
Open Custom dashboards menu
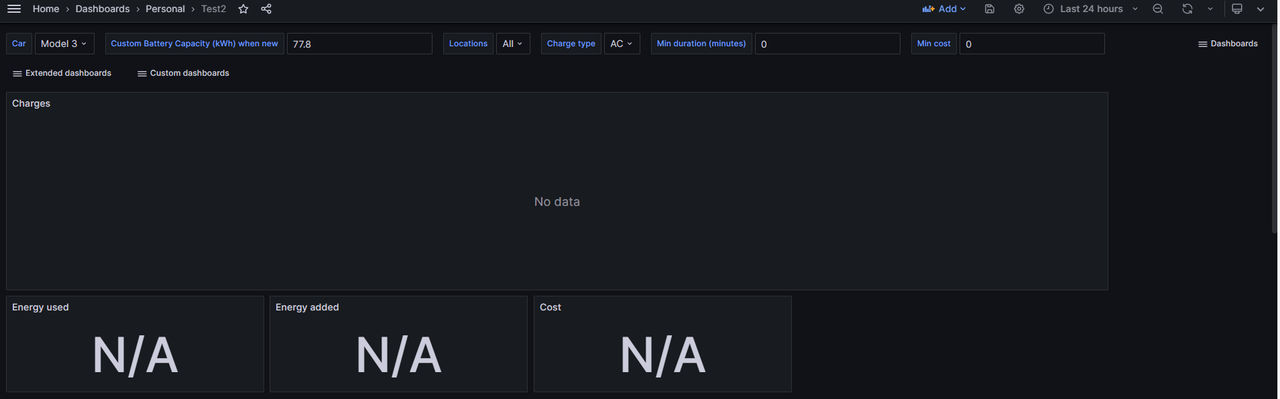183,73
